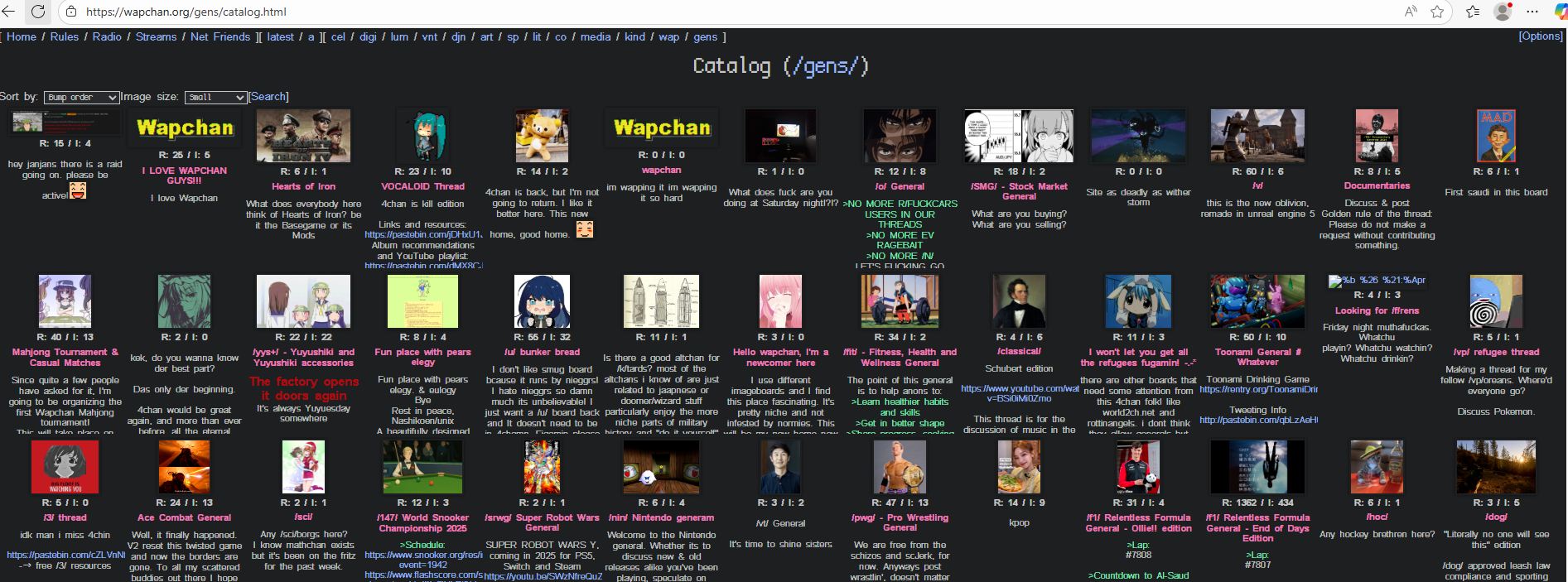
Task: Open /hoc/ hockey thread thumbnail
Action: click(x=1377, y=468)
